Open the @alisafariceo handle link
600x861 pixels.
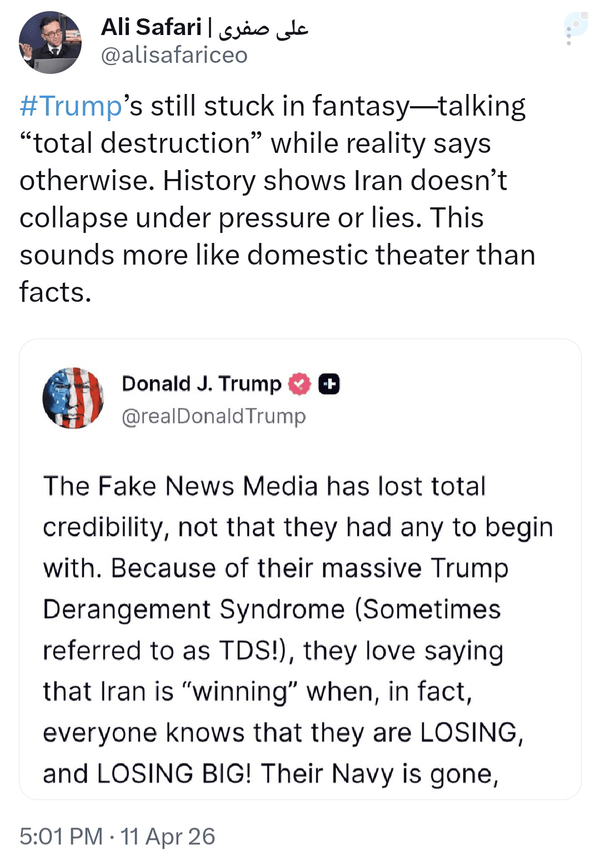pyautogui.click(x=175, y=55)
